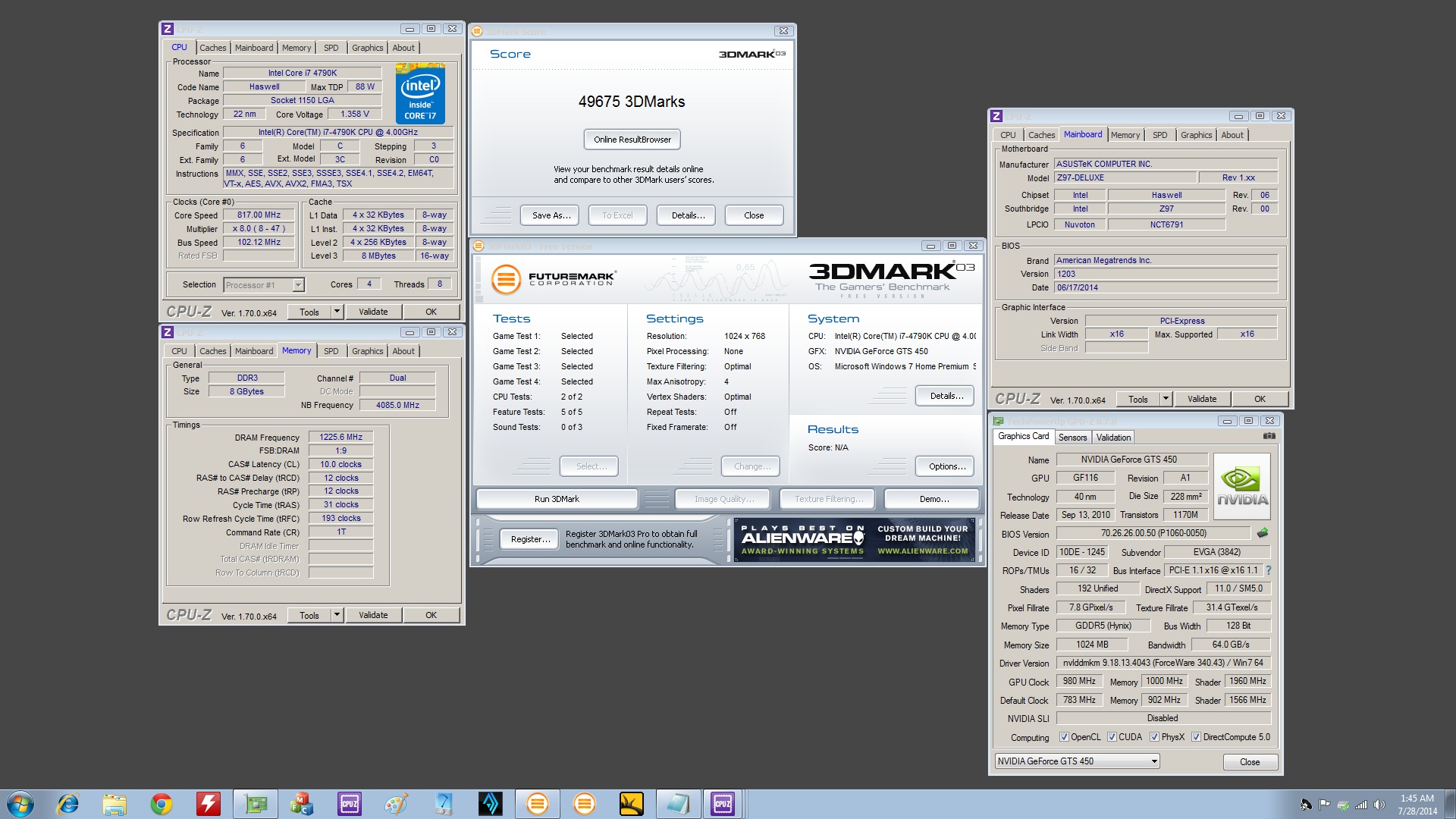Image resolution: width=1456 pixels, height=819 pixels.
Task: Toggle the DirectCompute 5.0 checkbox
Action: (x=1196, y=737)
